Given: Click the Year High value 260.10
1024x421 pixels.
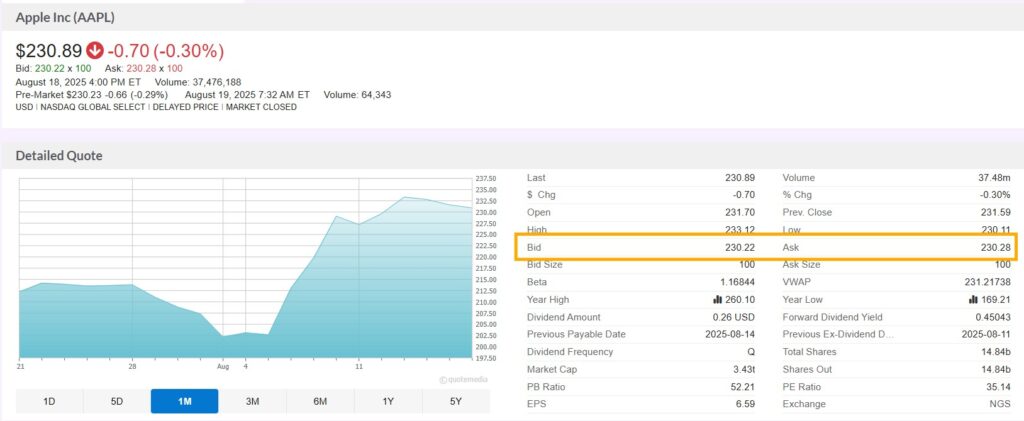Looking at the screenshot, I should 740,300.
